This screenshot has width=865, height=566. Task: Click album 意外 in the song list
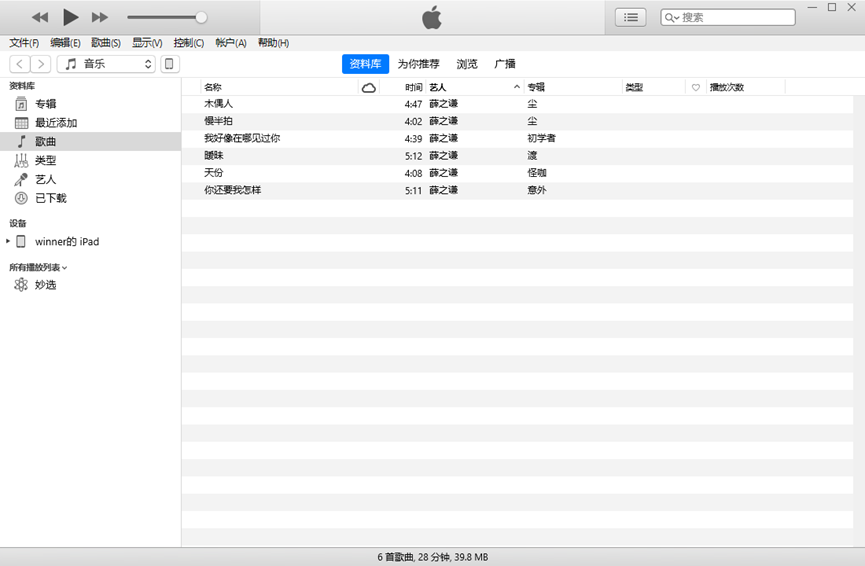point(537,190)
